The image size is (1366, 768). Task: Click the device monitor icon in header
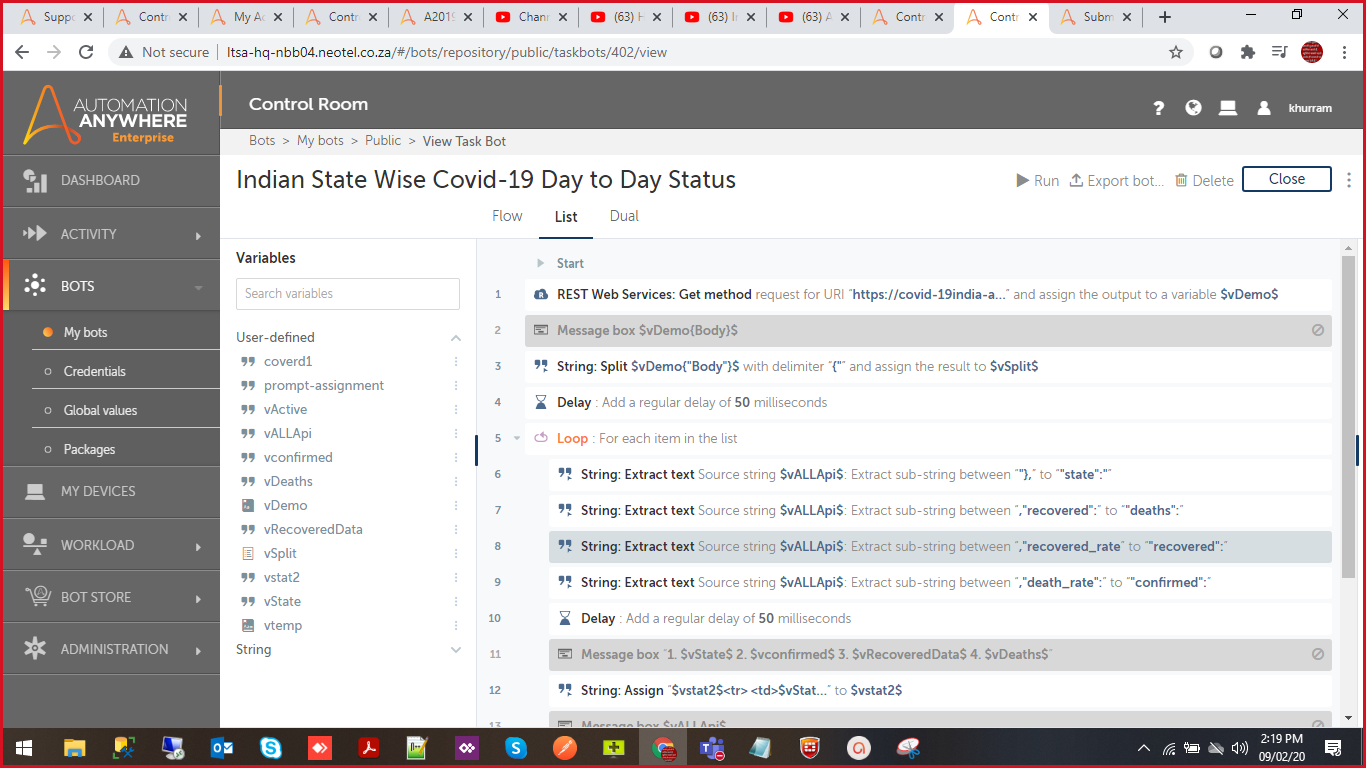(x=1227, y=108)
